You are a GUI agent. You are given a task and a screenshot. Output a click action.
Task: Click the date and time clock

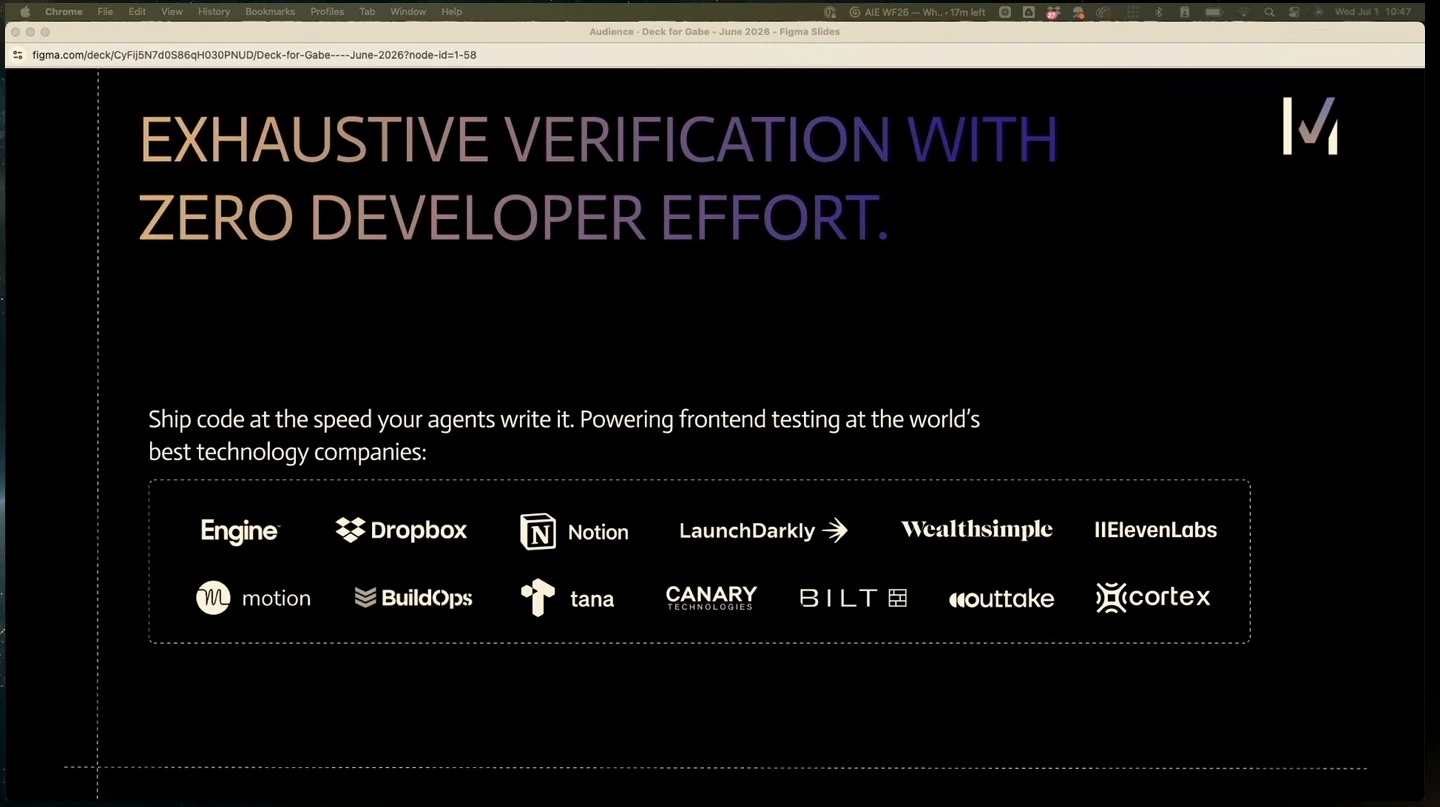pos(1373,12)
